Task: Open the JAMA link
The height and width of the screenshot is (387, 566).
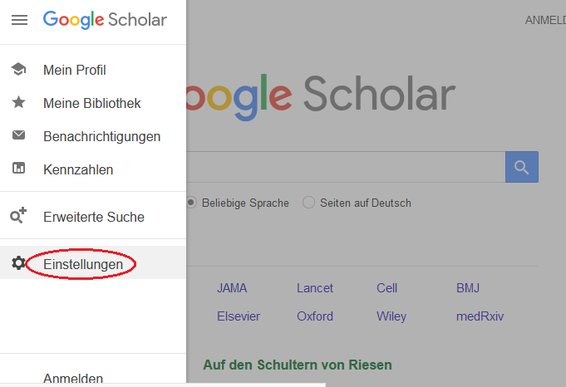Action: (232, 288)
